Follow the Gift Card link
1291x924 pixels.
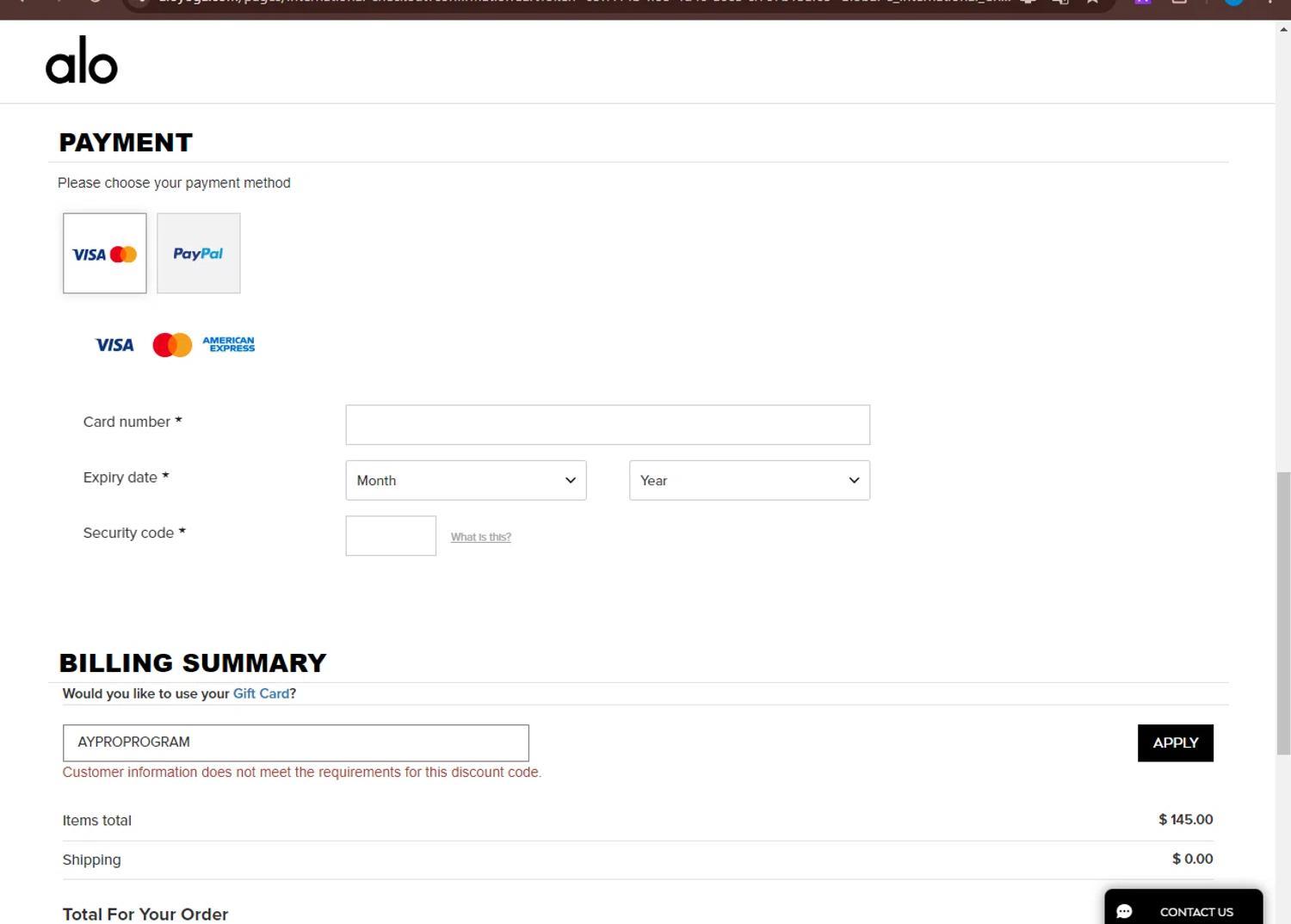coord(262,693)
